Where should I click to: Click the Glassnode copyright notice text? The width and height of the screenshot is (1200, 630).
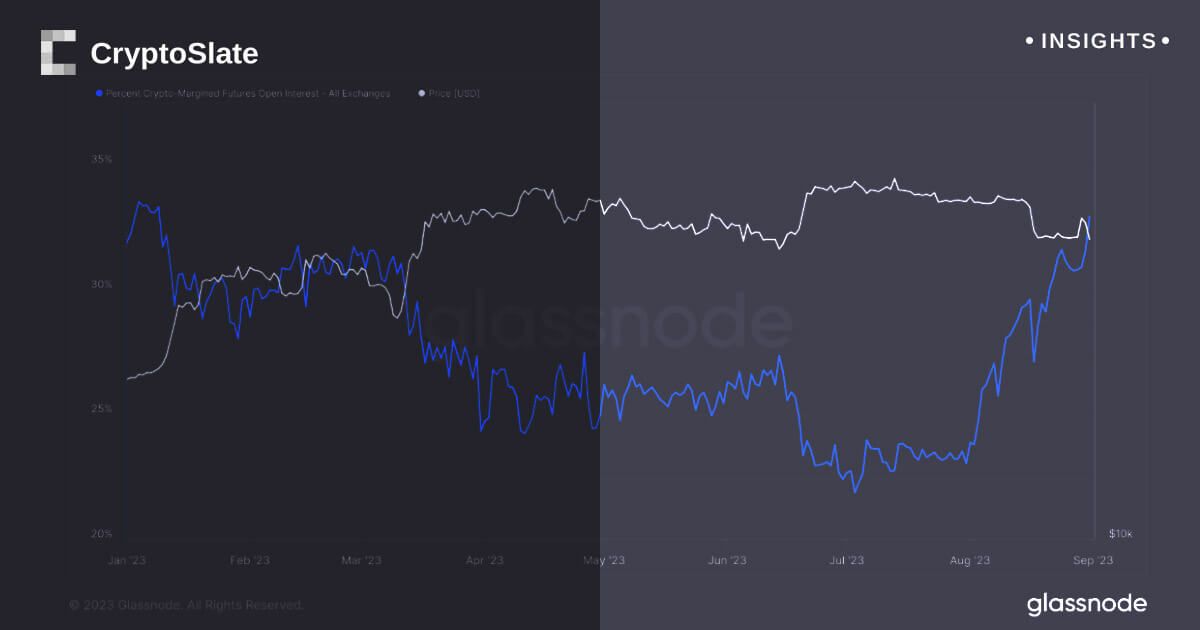click(186, 605)
